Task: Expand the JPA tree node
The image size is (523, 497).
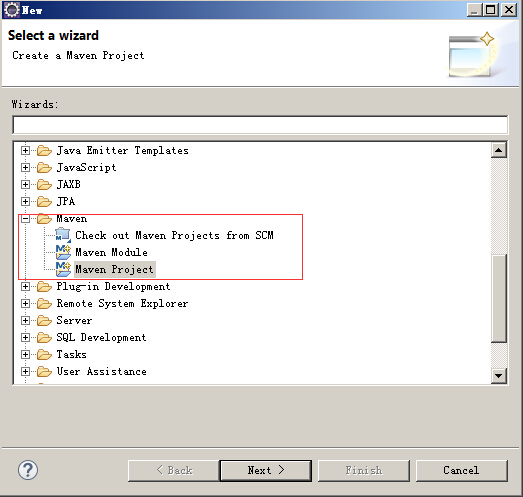Action: pyautogui.click(x=25, y=201)
